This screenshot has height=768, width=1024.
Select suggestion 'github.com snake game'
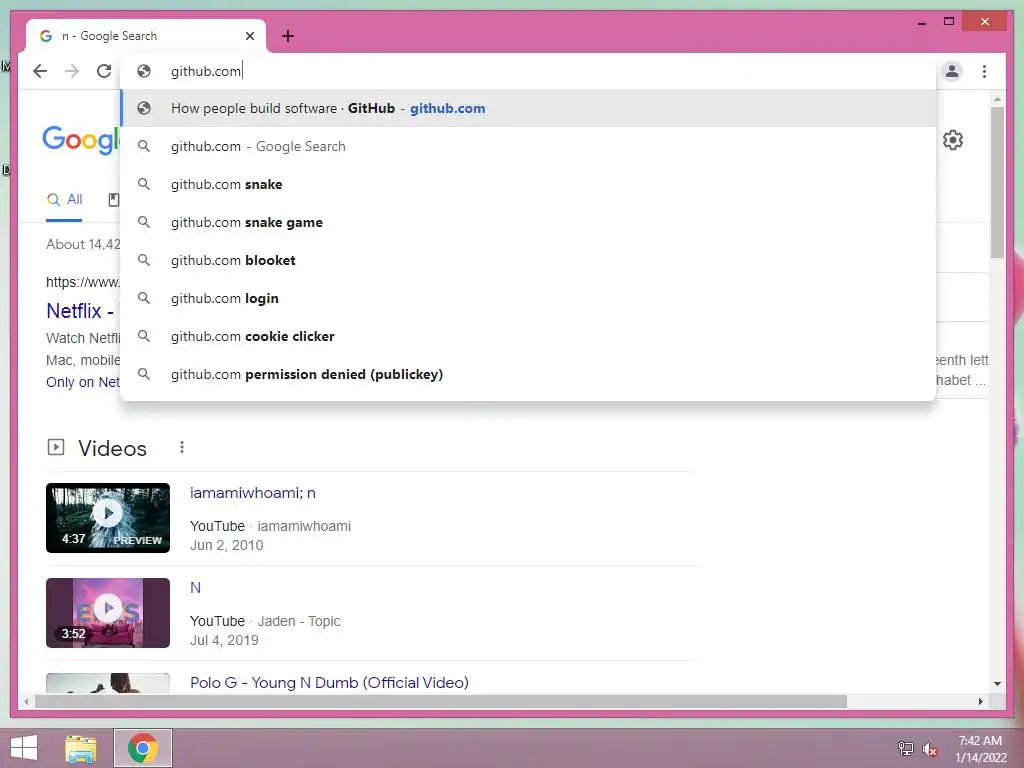[528, 222]
